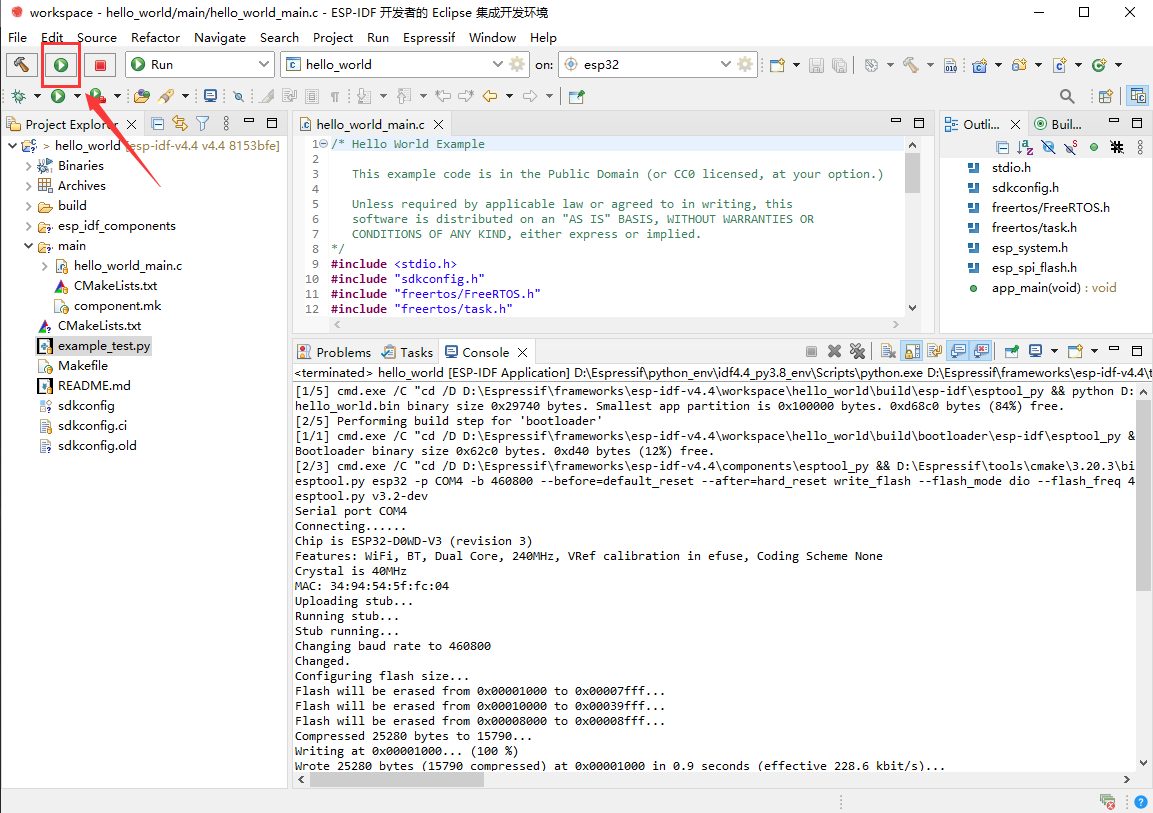The image size is (1153, 813).
Task: Open the Project menu
Action: coord(332,37)
